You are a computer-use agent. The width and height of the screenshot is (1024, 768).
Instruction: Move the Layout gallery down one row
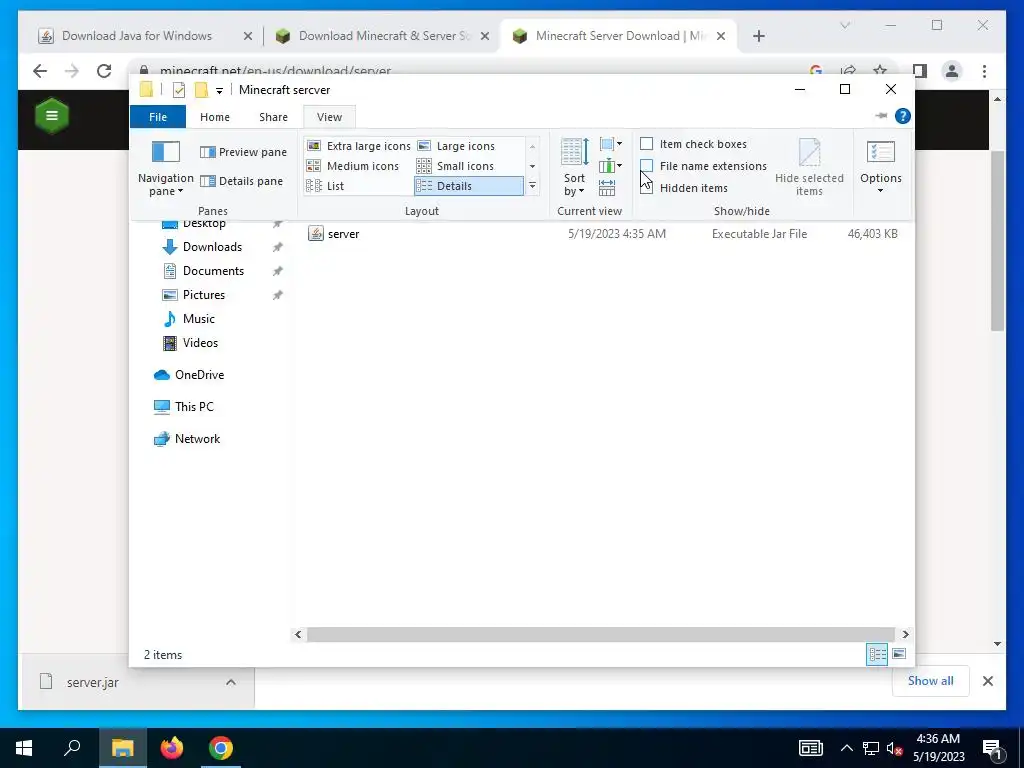pyautogui.click(x=532, y=166)
